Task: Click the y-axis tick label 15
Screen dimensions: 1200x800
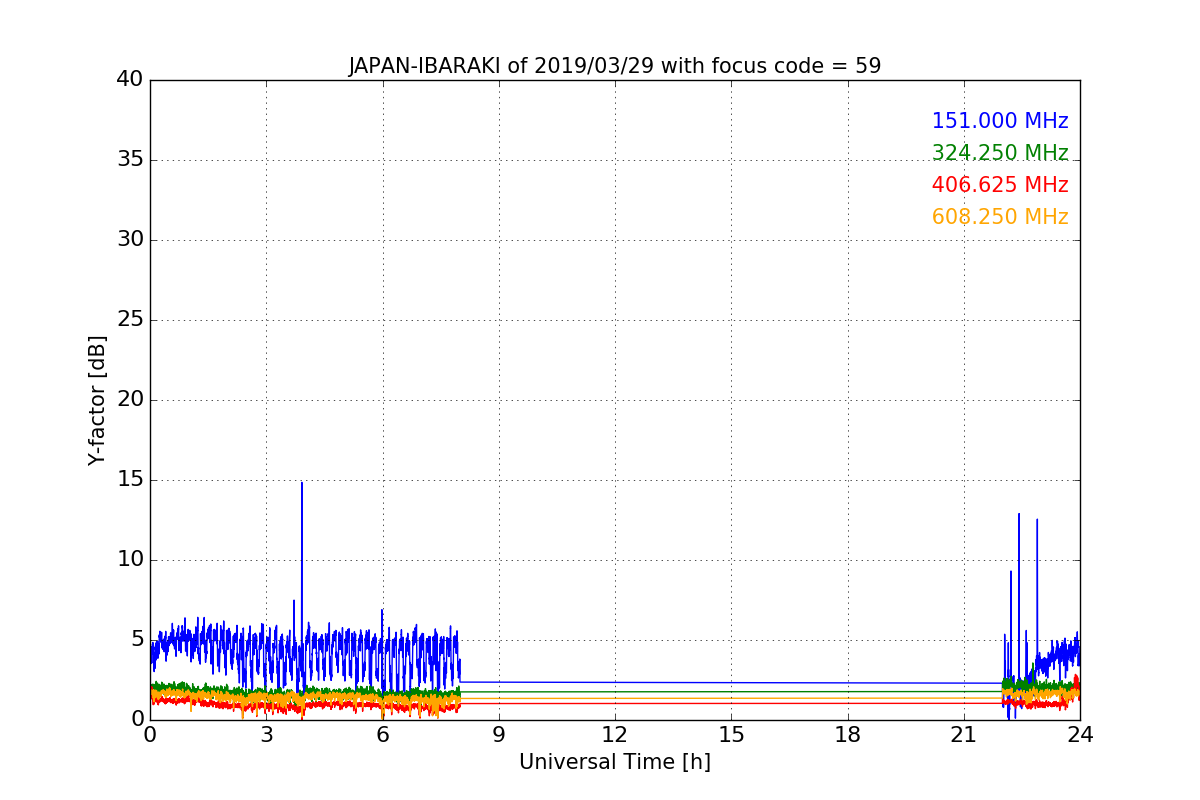Action: (130, 479)
